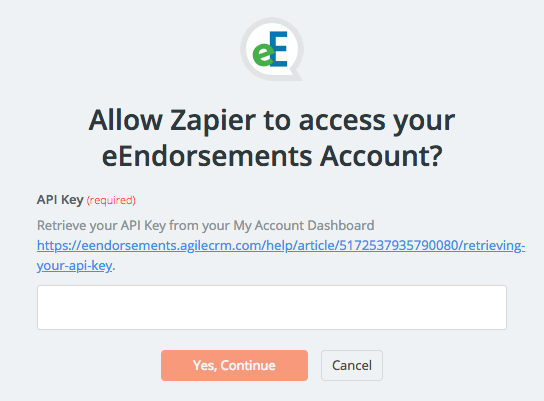The height and width of the screenshot is (401, 544).
Task: Click the API Key field label
Action: [x=60, y=200]
